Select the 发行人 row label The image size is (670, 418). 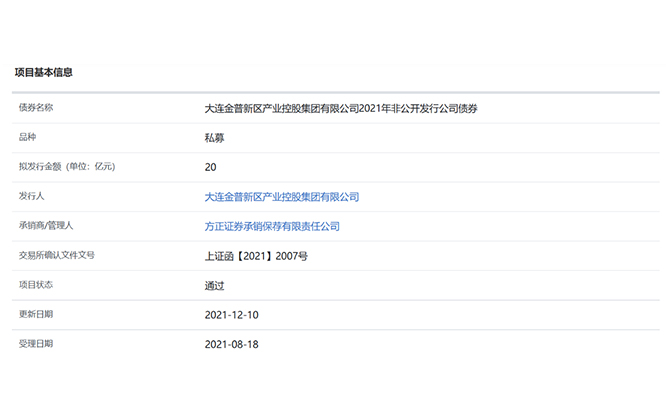[32, 196]
